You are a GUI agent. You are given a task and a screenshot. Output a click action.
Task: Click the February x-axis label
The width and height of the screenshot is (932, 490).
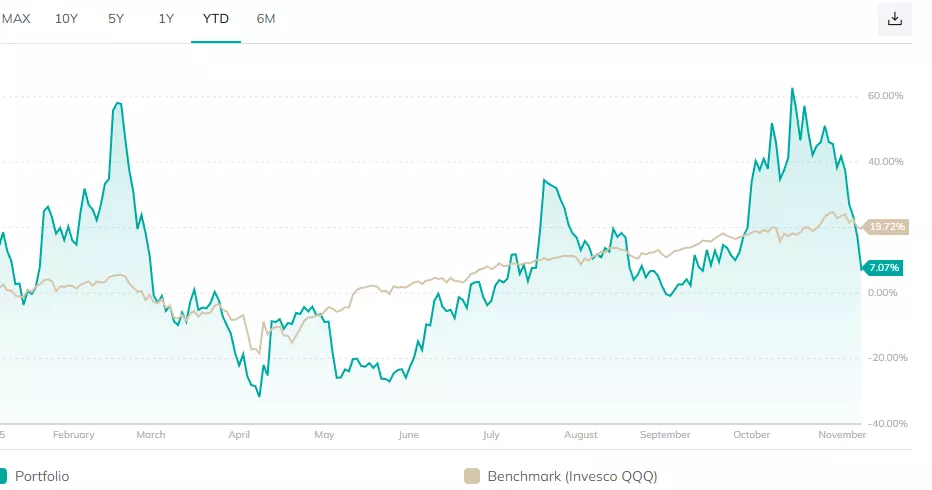click(x=73, y=435)
